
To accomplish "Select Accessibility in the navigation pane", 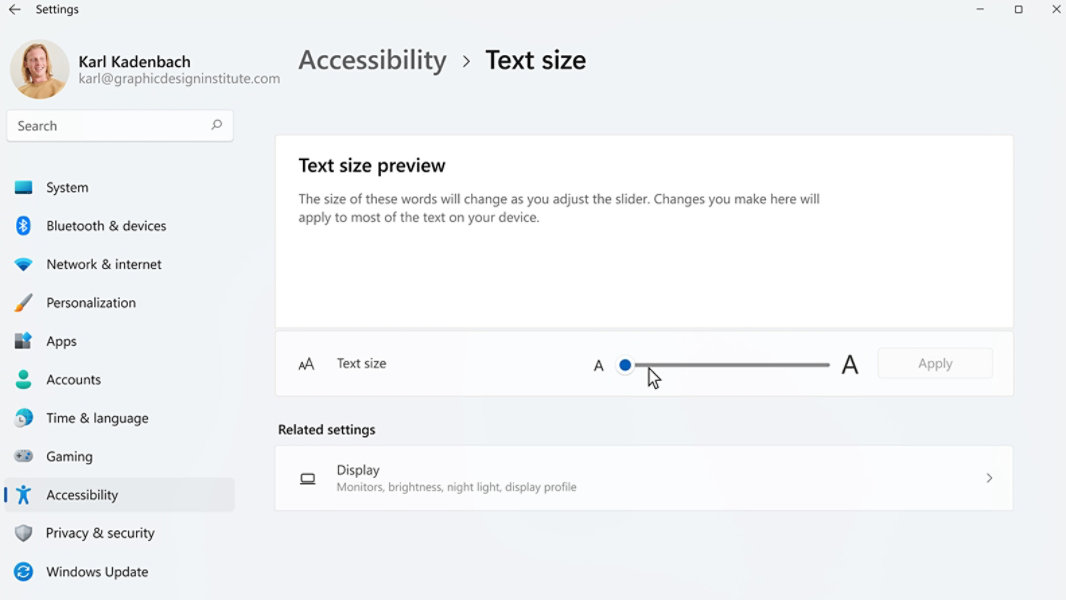I will (82, 494).
